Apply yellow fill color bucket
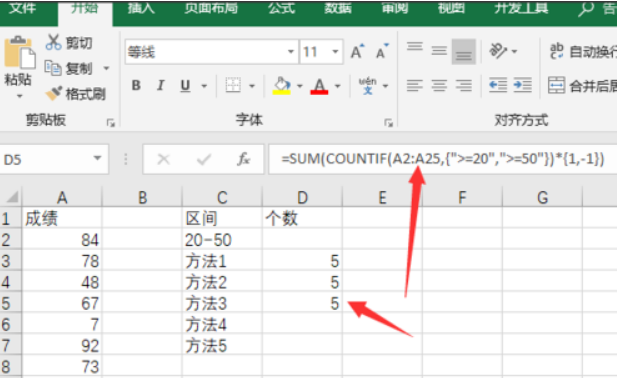This screenshot has height=378, width=617. click(281, 85)
